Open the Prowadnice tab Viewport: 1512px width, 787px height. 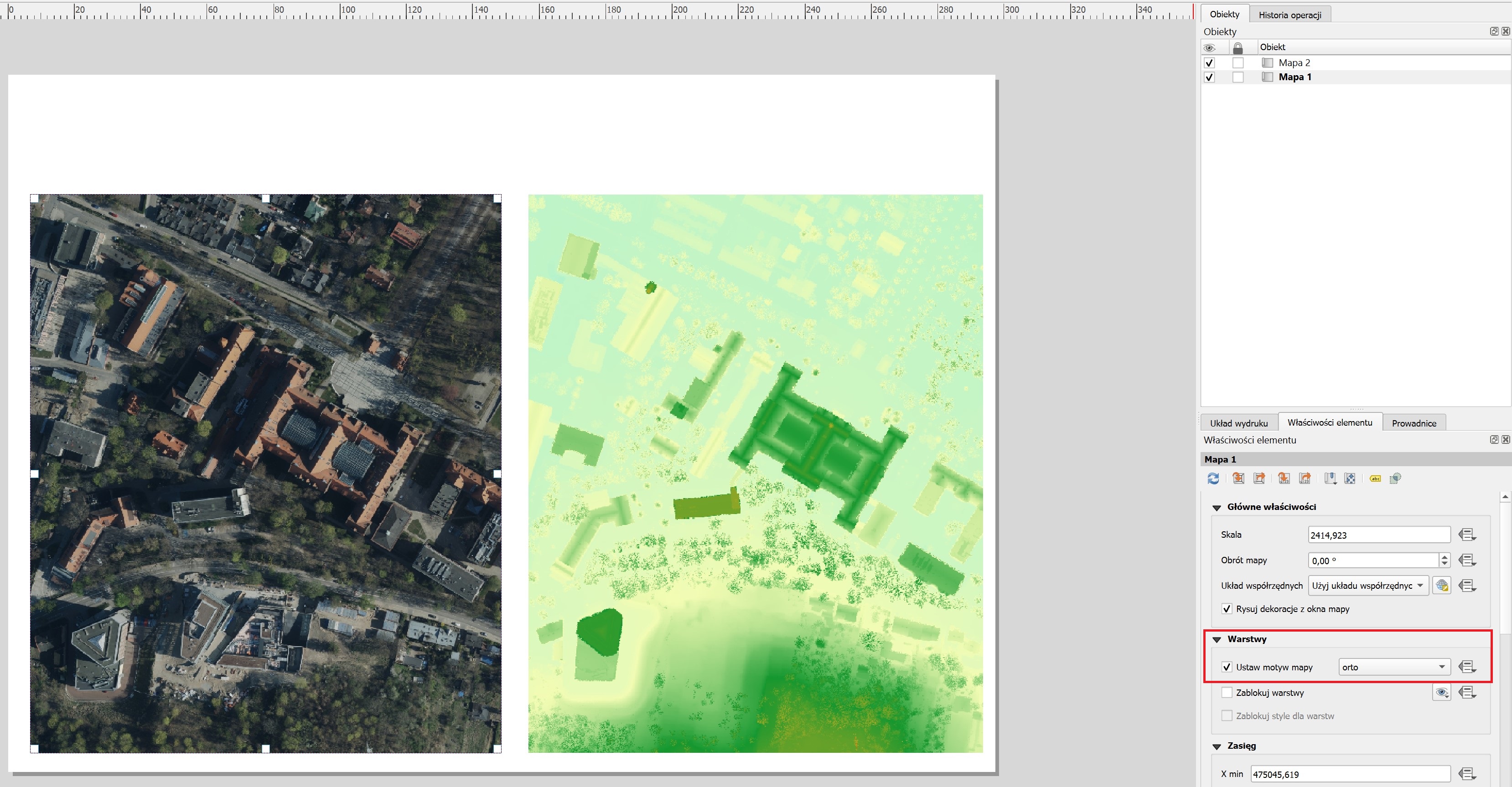1414,423
